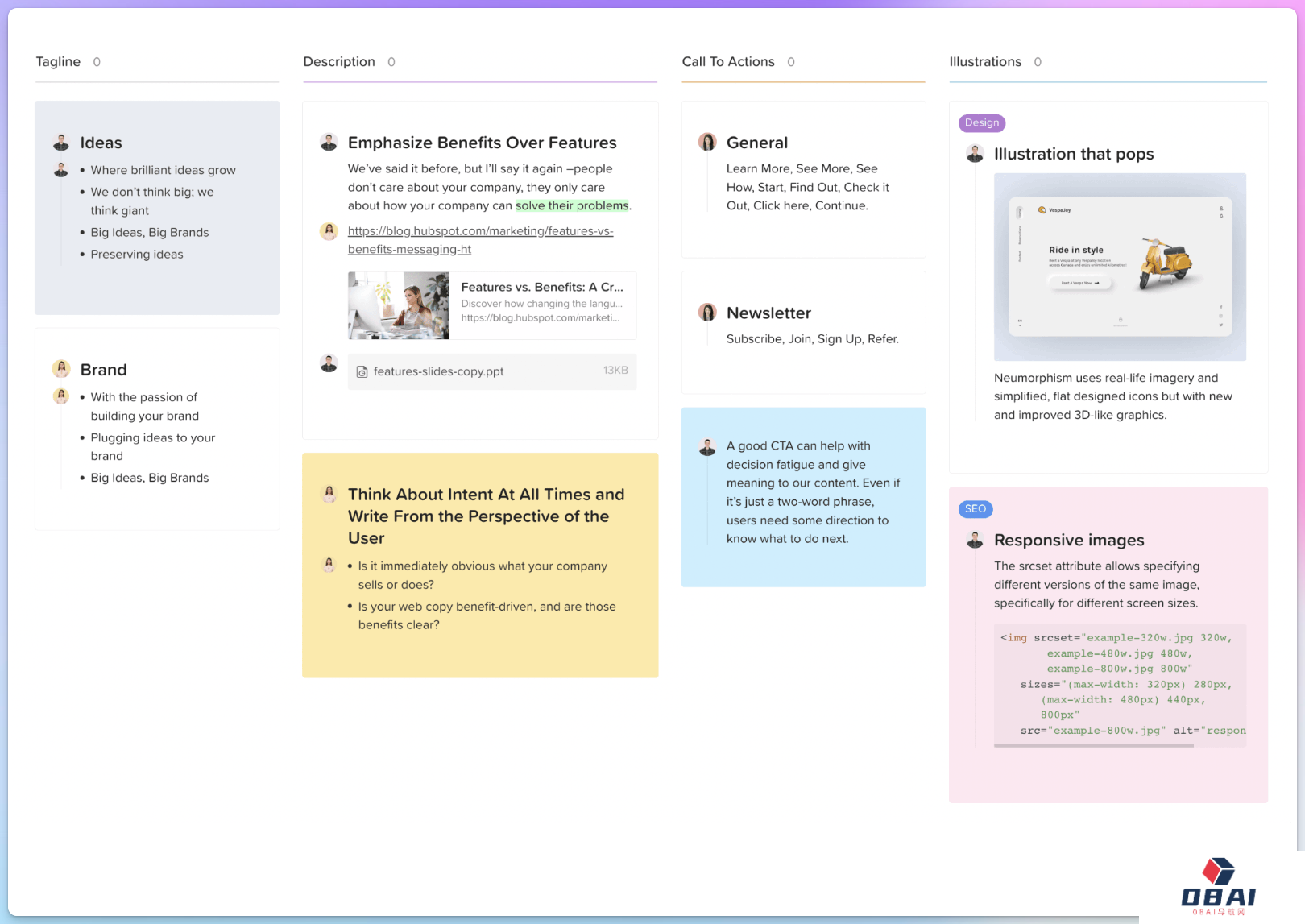Image resolution: width=1305 pixels, height=924 pixels.
Task: Click file icon on features-slides-copy.ppt attachment
Action: pos(362,372)
